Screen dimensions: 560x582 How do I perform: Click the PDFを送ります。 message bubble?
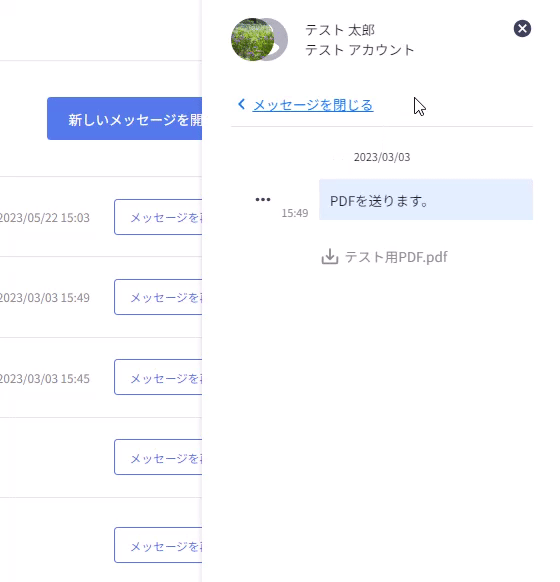(426, 200)
